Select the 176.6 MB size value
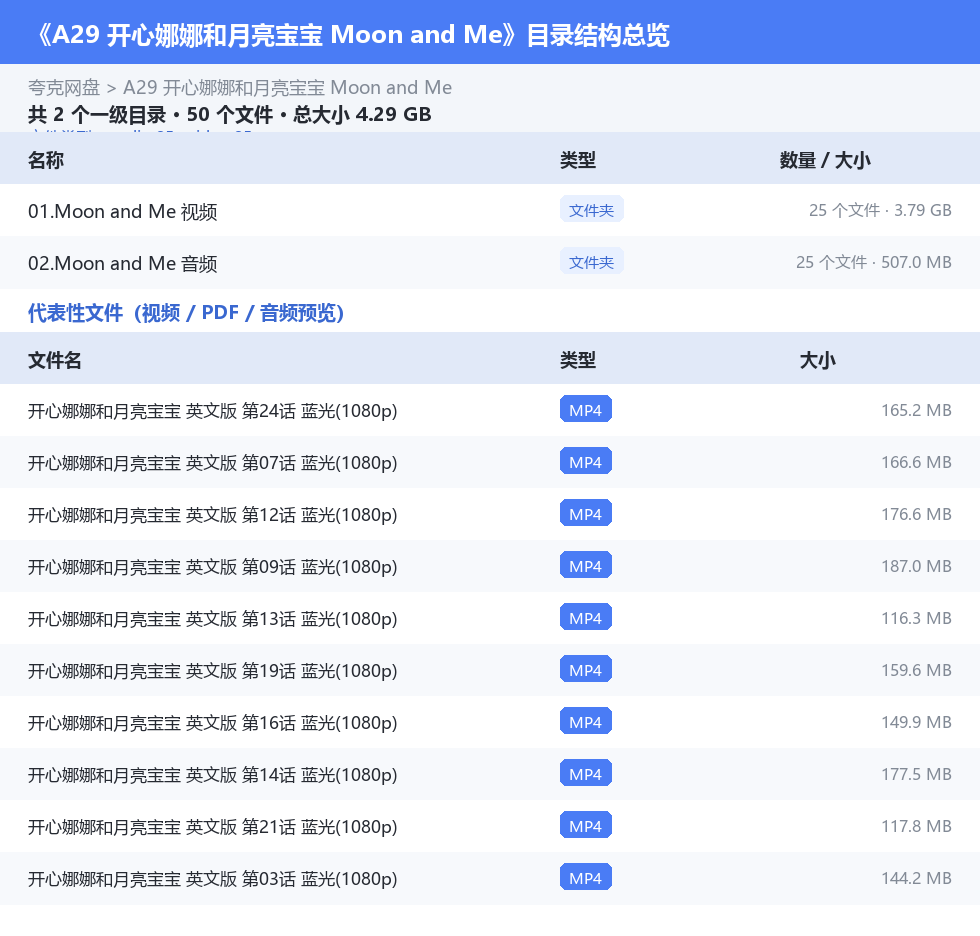 [916, 514]
